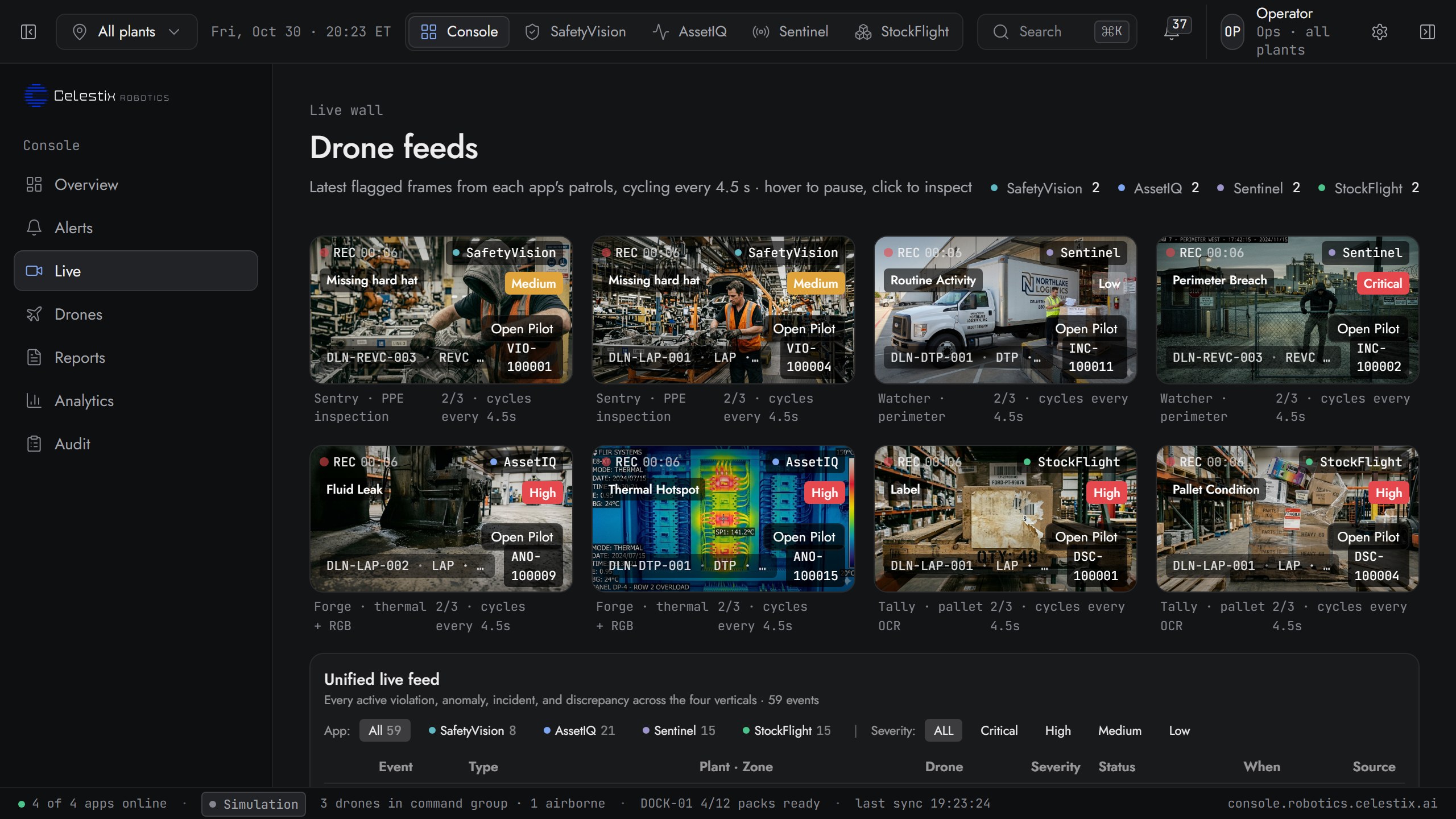
Task: Select ALL severity filter
Action: click(x=943, y=730)
